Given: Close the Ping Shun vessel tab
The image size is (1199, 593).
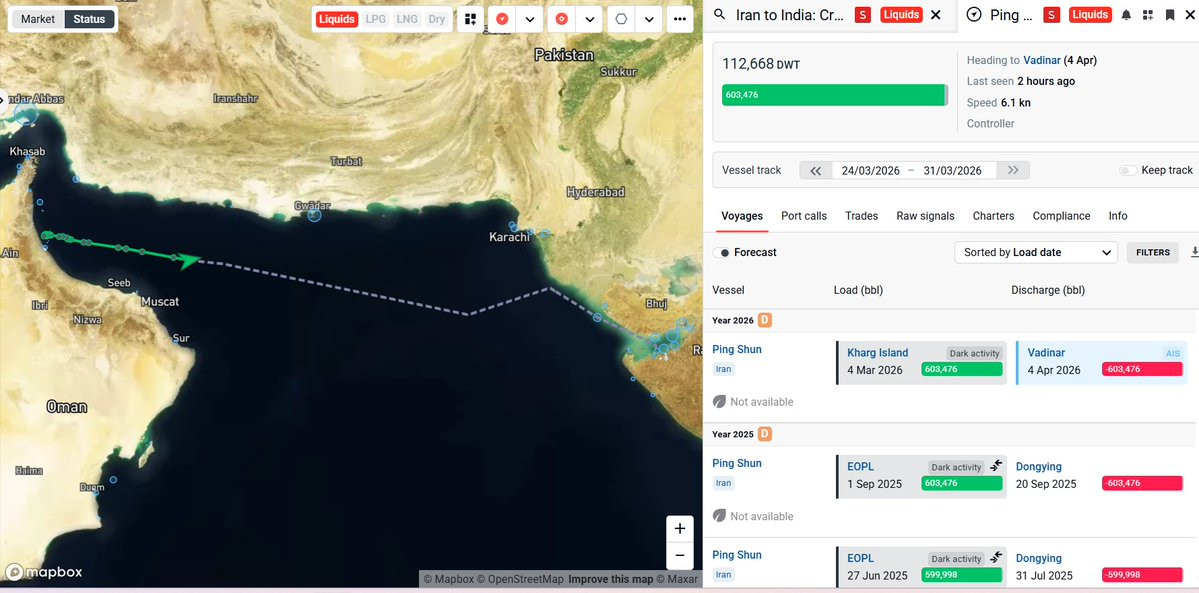Looking at the screenshot, I should pyautogui.click(x=1191, y=15).
